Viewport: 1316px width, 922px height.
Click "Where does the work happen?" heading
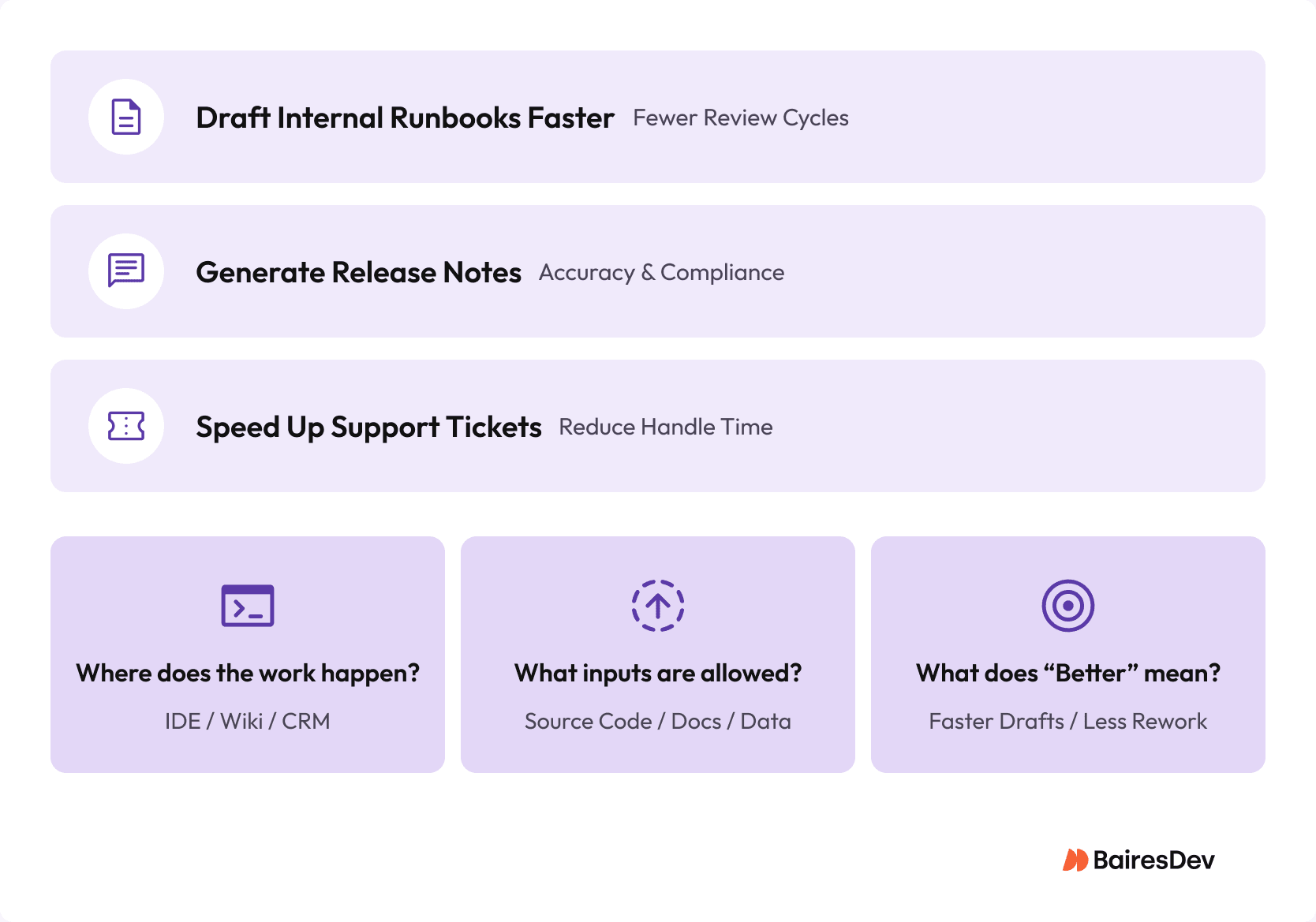[x=248, y=673]
